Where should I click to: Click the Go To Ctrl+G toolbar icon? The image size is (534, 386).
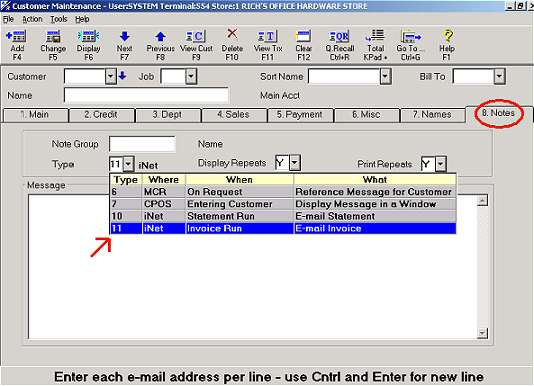(411, 36)
